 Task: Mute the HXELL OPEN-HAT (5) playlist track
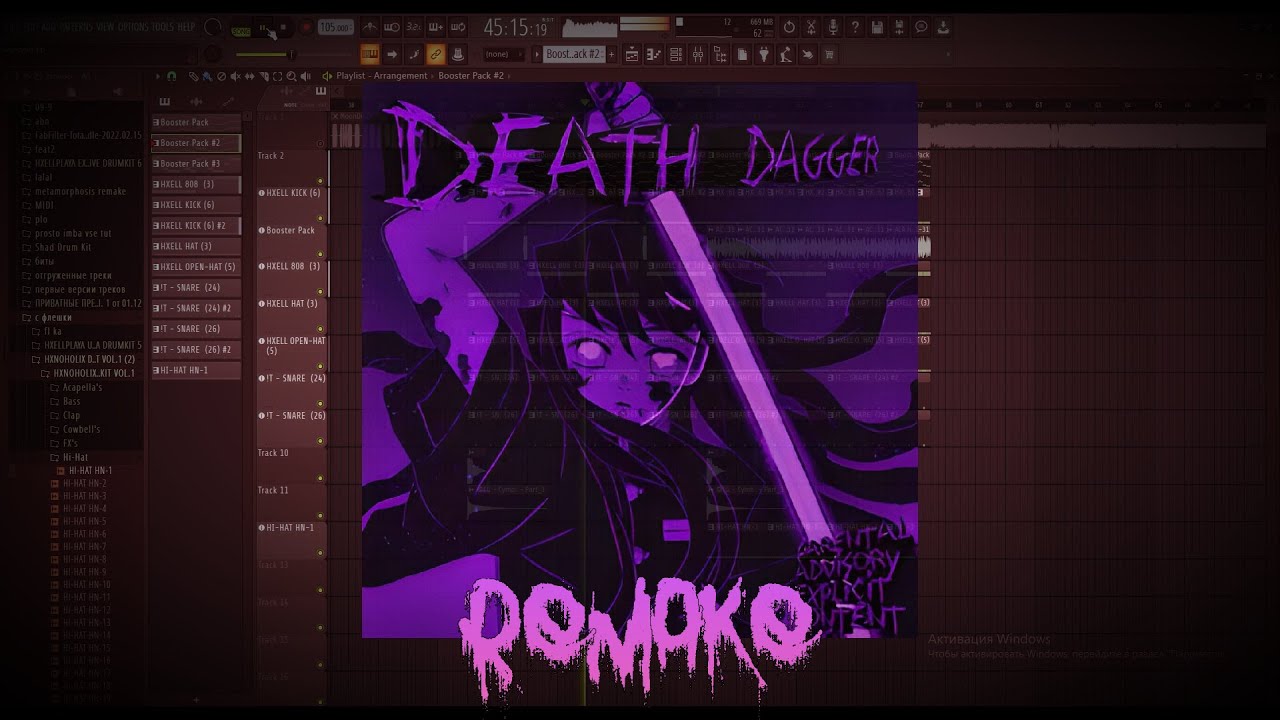pos(320,366)
